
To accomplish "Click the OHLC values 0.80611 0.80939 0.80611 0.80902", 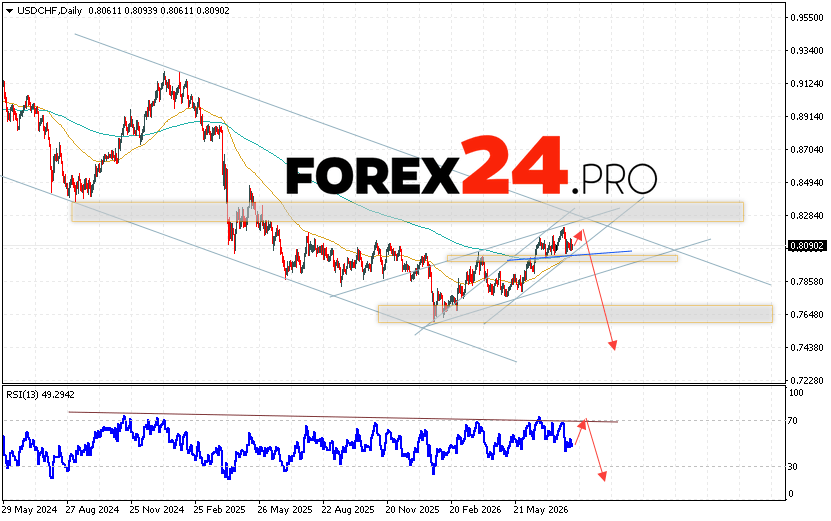I will 159,11.
